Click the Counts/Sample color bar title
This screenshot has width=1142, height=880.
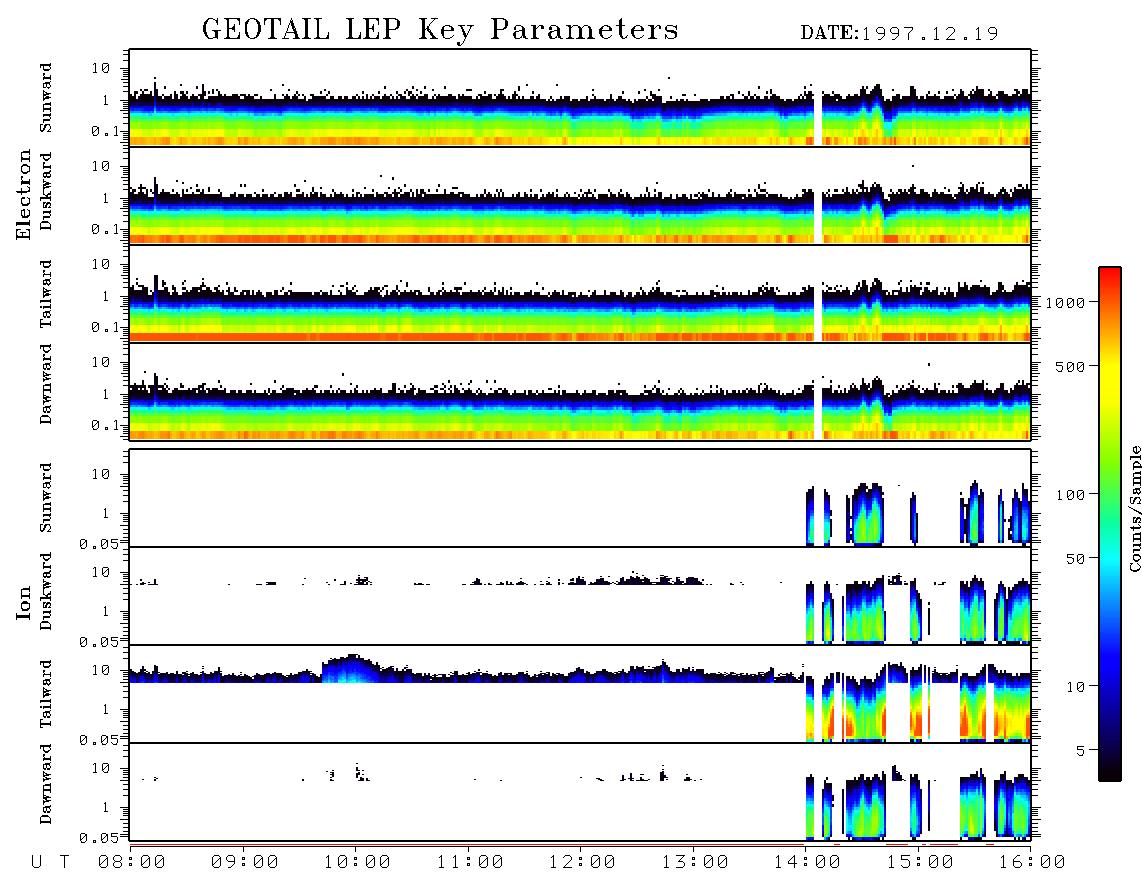1134,508
